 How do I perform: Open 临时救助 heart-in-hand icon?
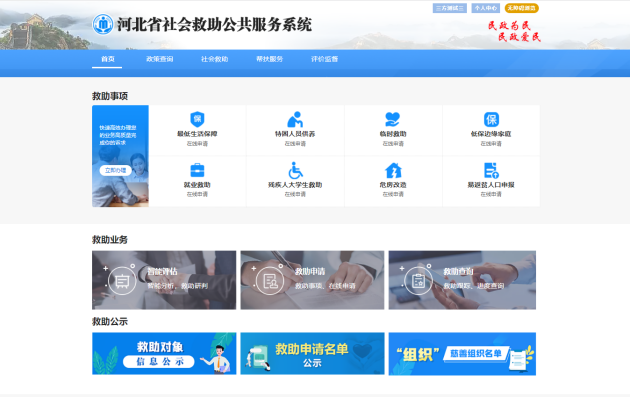pyautogui.click(x=393, y=119)
